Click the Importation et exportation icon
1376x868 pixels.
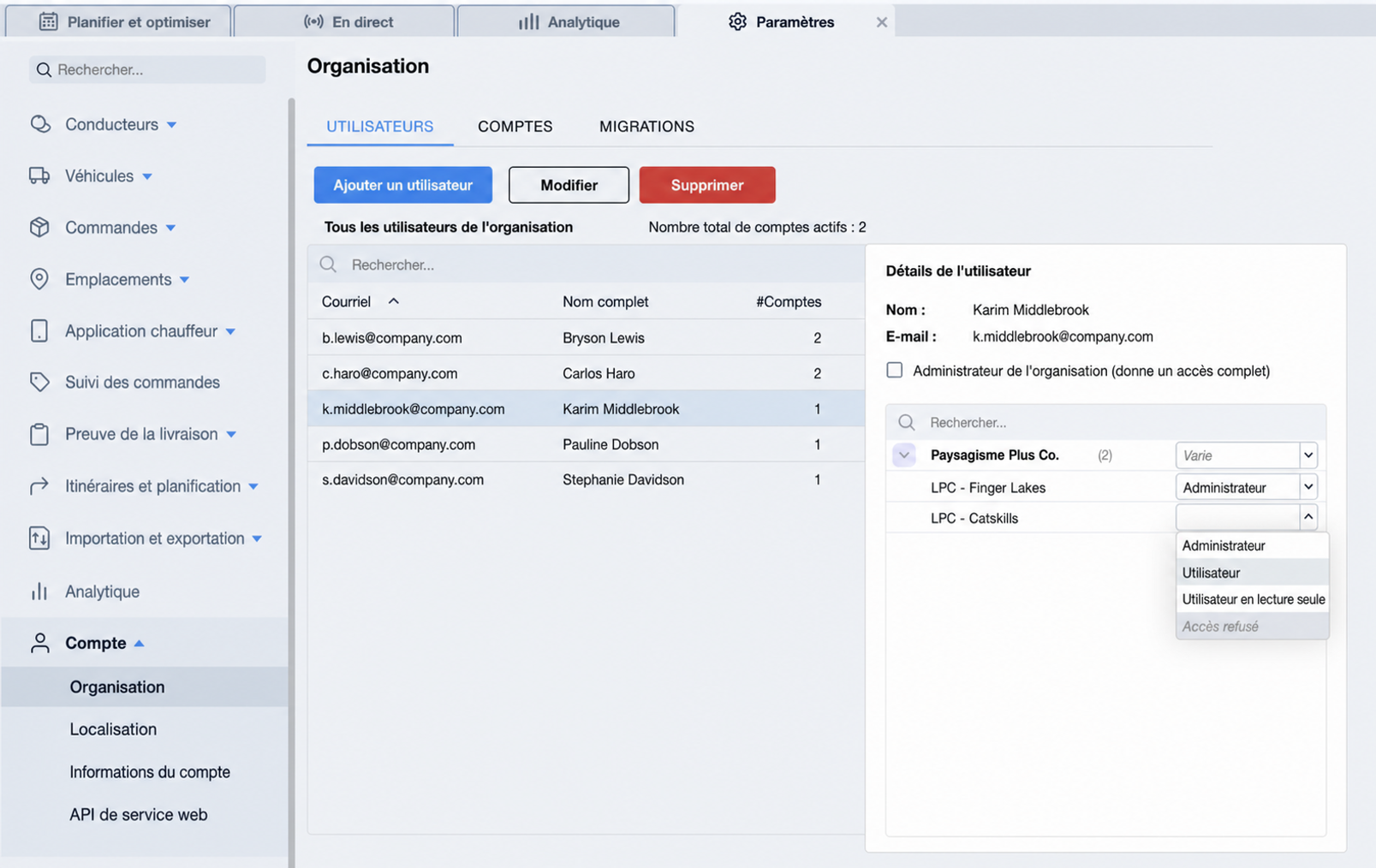click(39, 538)
